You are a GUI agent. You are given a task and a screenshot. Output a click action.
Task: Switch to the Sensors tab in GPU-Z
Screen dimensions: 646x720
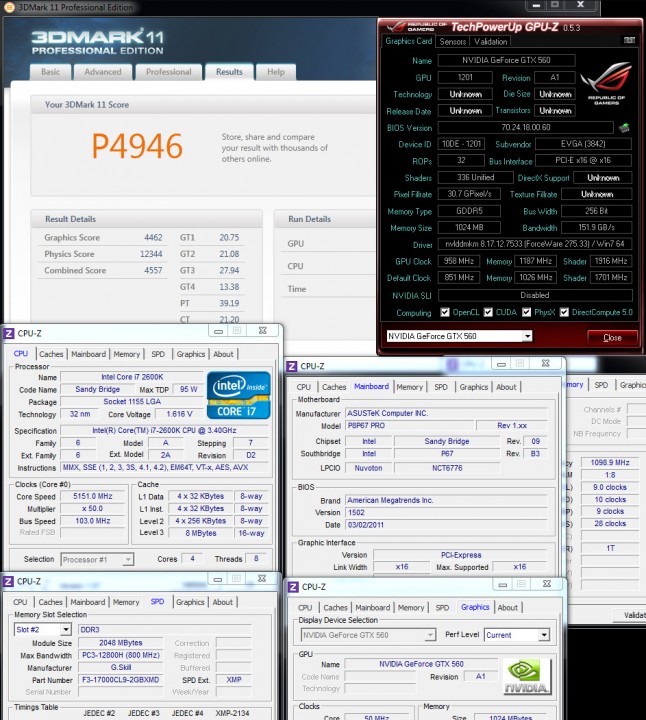(x=453, y=42)
